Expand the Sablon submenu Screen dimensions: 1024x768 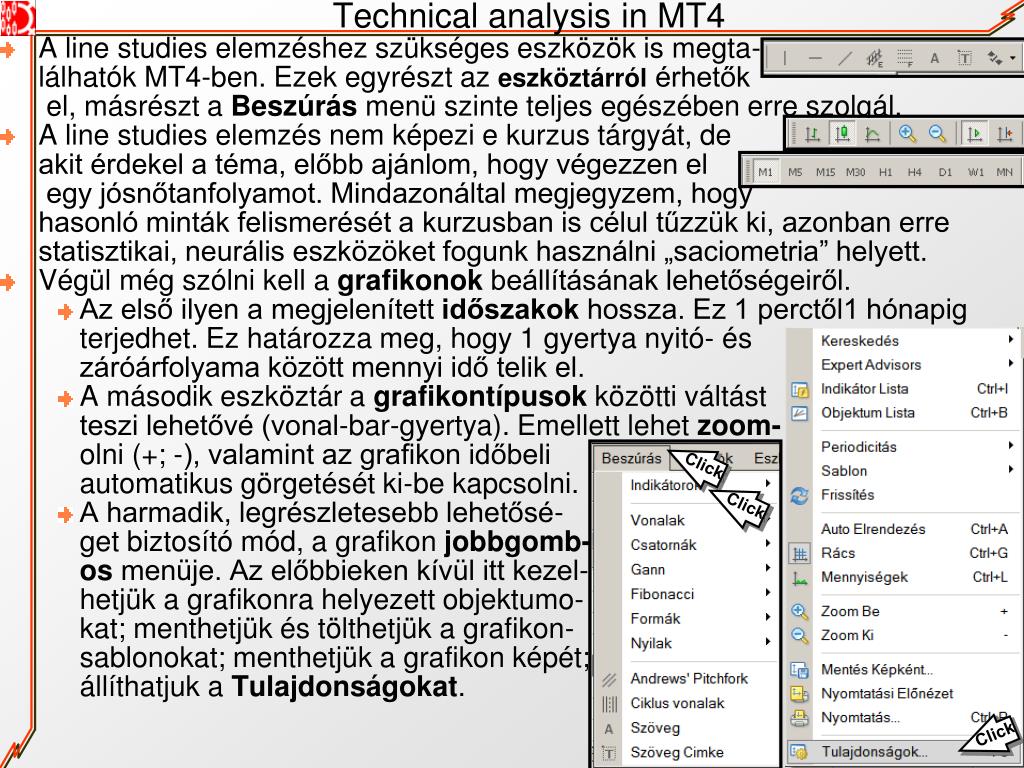point(1010,469)
